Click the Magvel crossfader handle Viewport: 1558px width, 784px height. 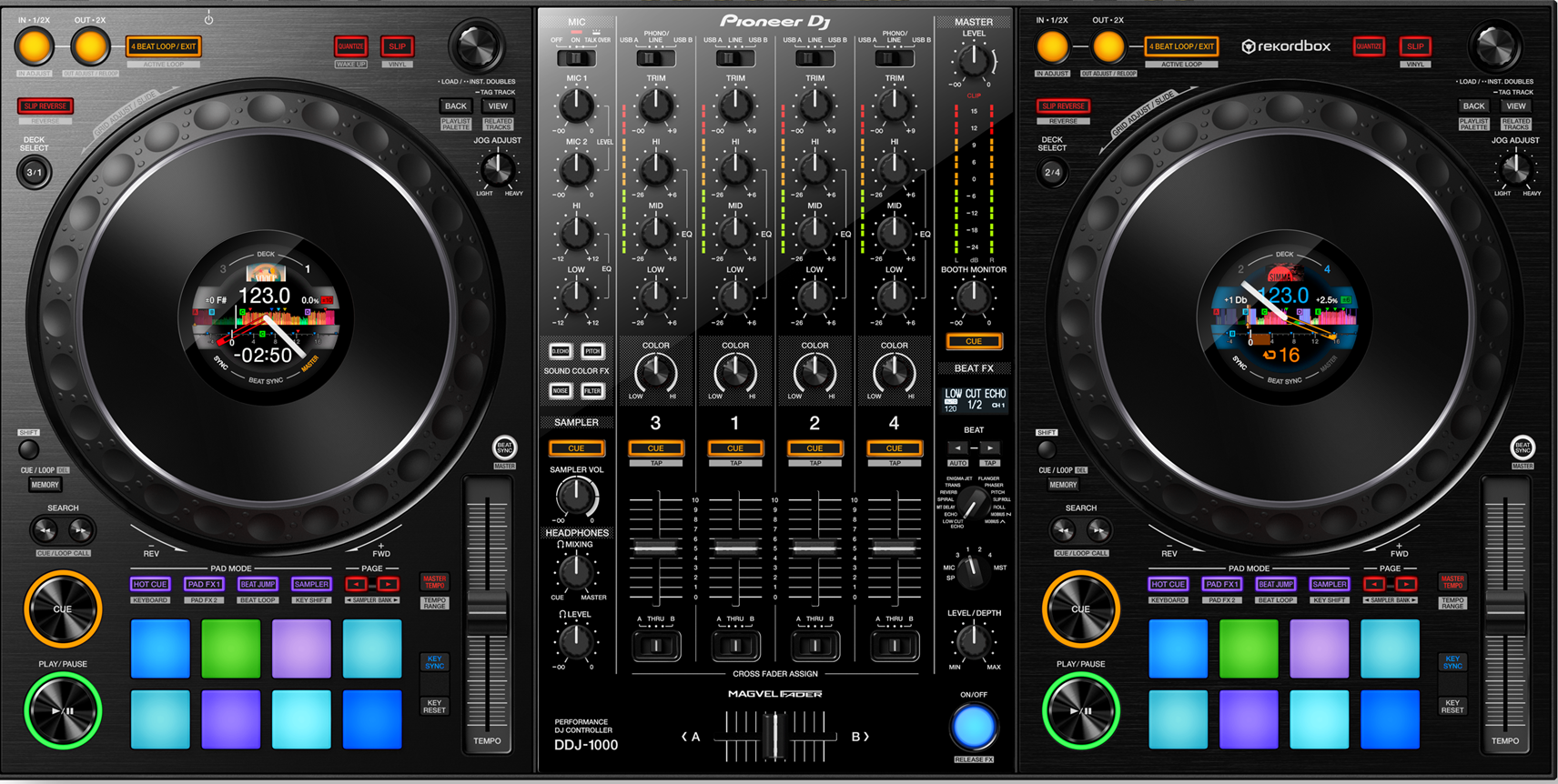tap(774, 735)
